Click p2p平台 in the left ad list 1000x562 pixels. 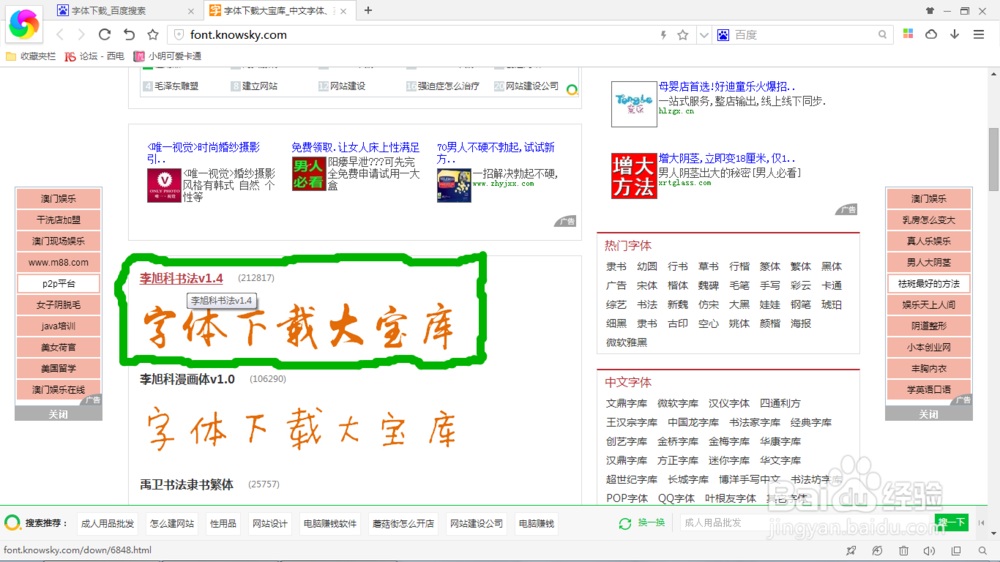pyautogui.click(x=58, y=283)
